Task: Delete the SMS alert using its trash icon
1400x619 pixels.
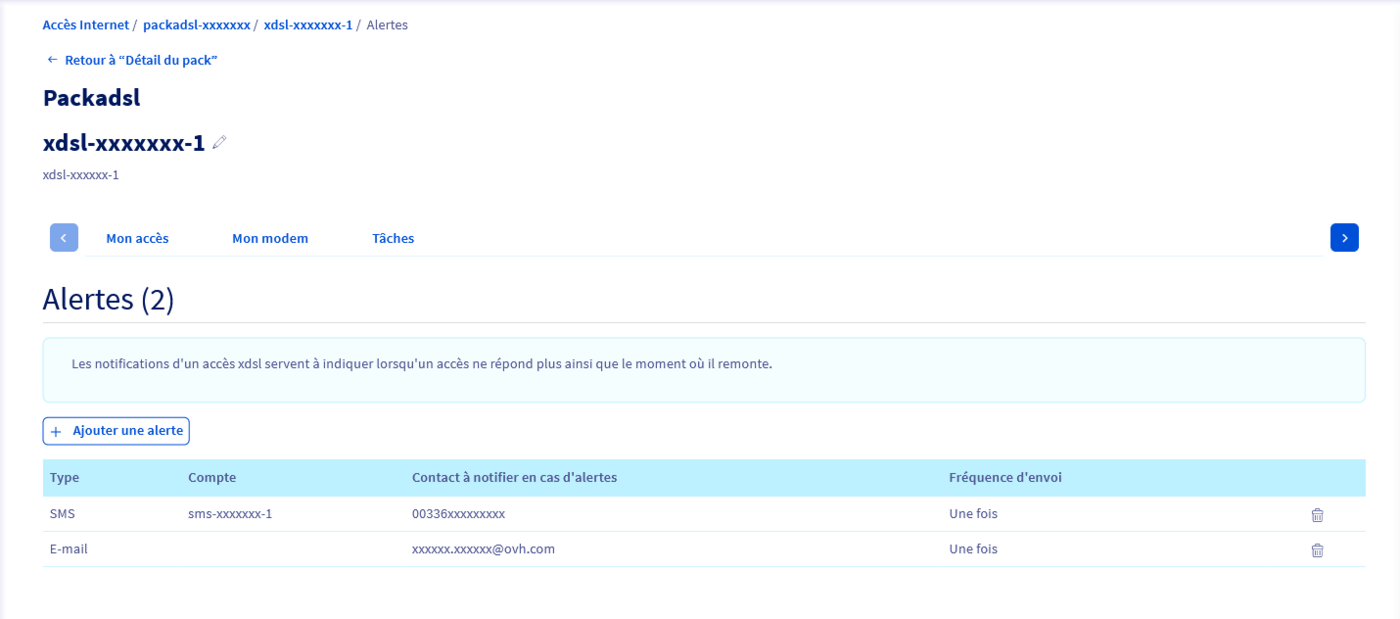Action: coord(1317,514)
